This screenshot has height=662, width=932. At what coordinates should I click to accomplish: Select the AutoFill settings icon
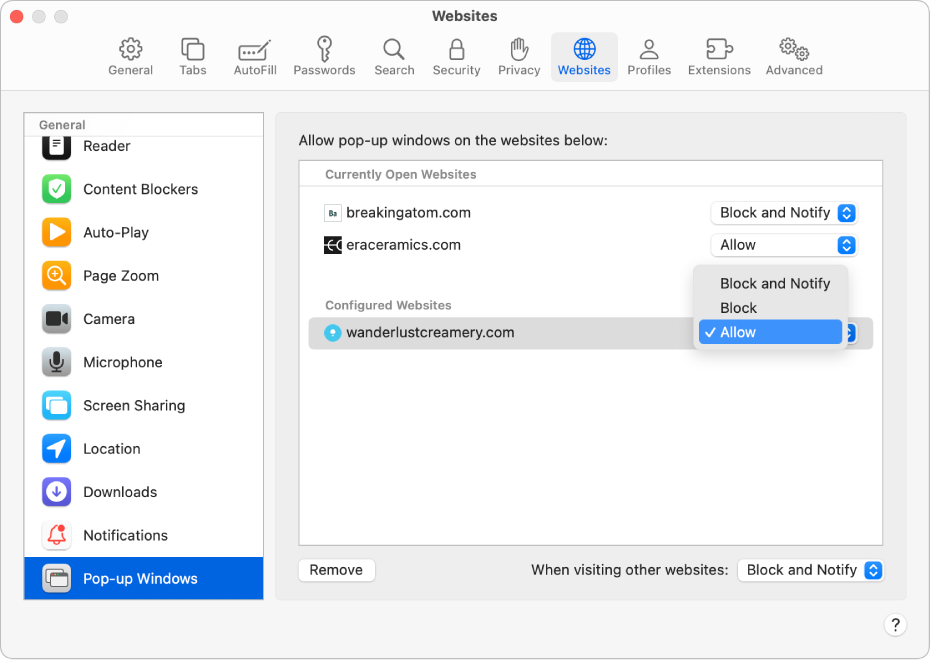point(254,56)
